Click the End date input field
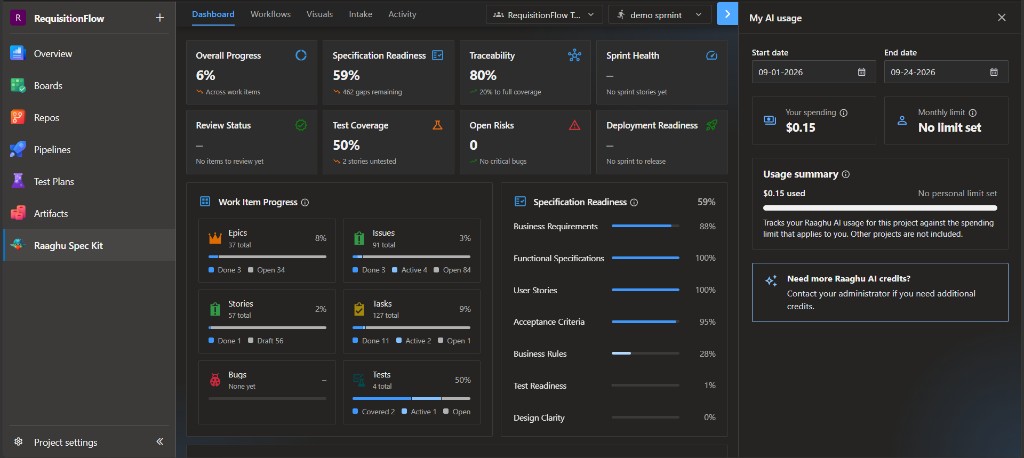1024x458 pixels. tap(946, 72)
